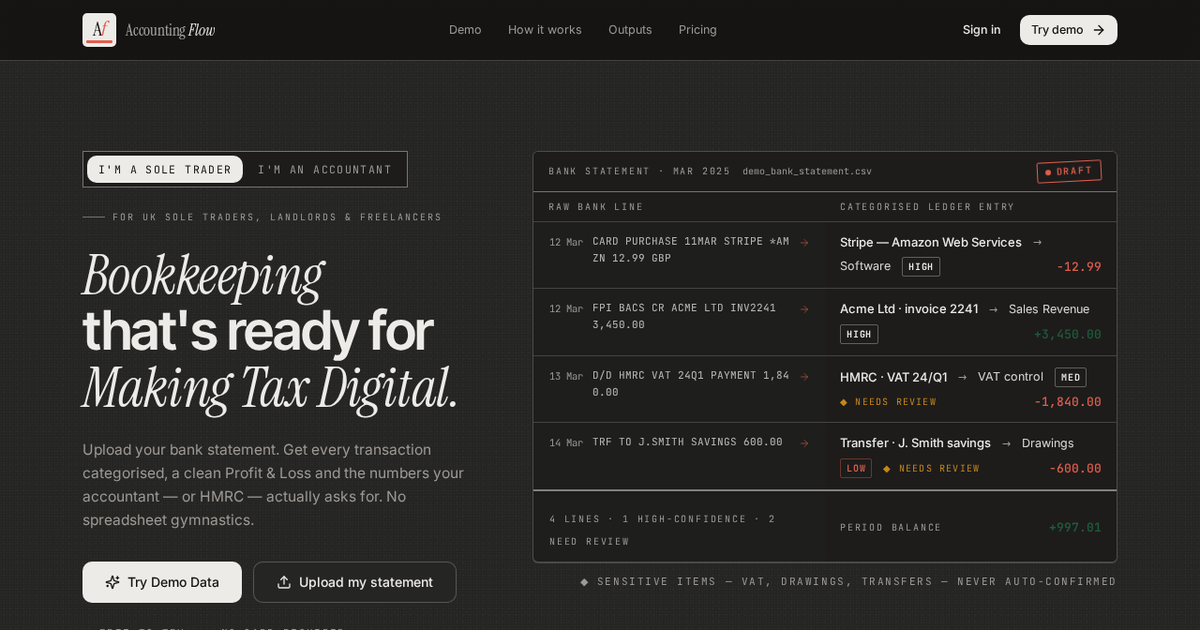Click the HIGH badge under Acme Ltd invoice
The image size is (1200, 630).
pyautogui.click(x=859, y=334)
